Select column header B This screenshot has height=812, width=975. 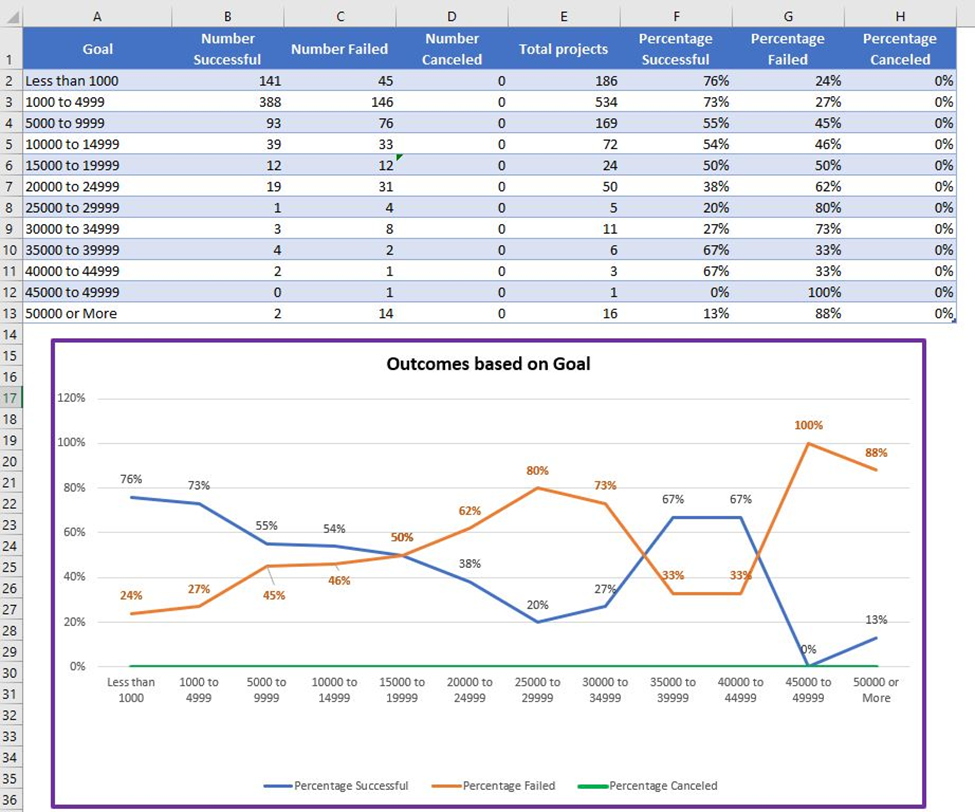tap(227, 17)
